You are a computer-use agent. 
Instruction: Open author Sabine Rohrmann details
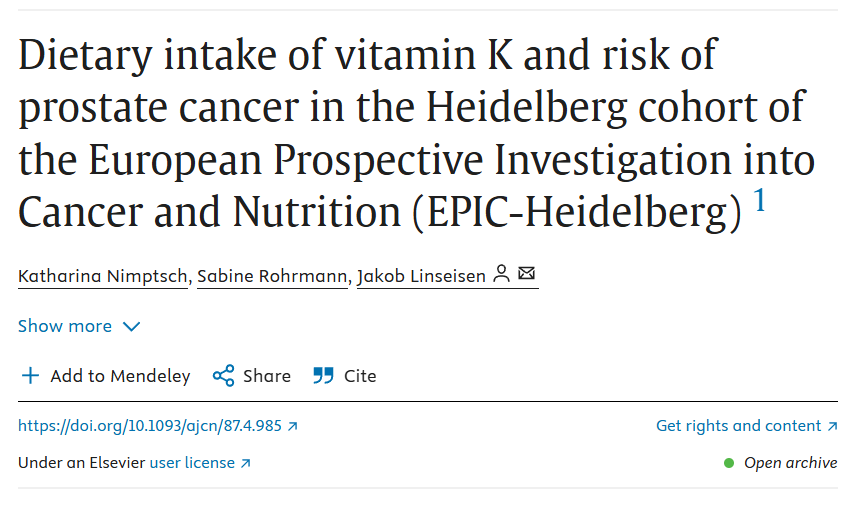(x=273, y=275)
